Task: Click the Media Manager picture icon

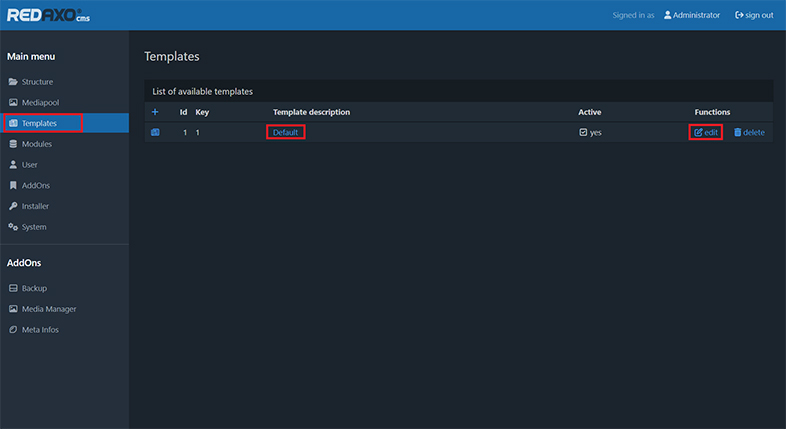Action: click(x=13, y=309)
